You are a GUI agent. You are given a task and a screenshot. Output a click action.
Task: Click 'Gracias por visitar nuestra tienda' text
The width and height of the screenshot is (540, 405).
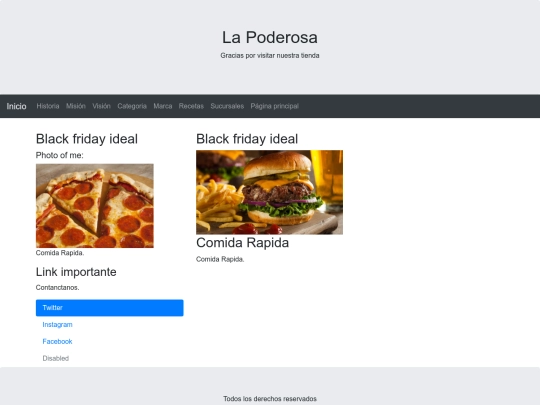pos(270,55)
